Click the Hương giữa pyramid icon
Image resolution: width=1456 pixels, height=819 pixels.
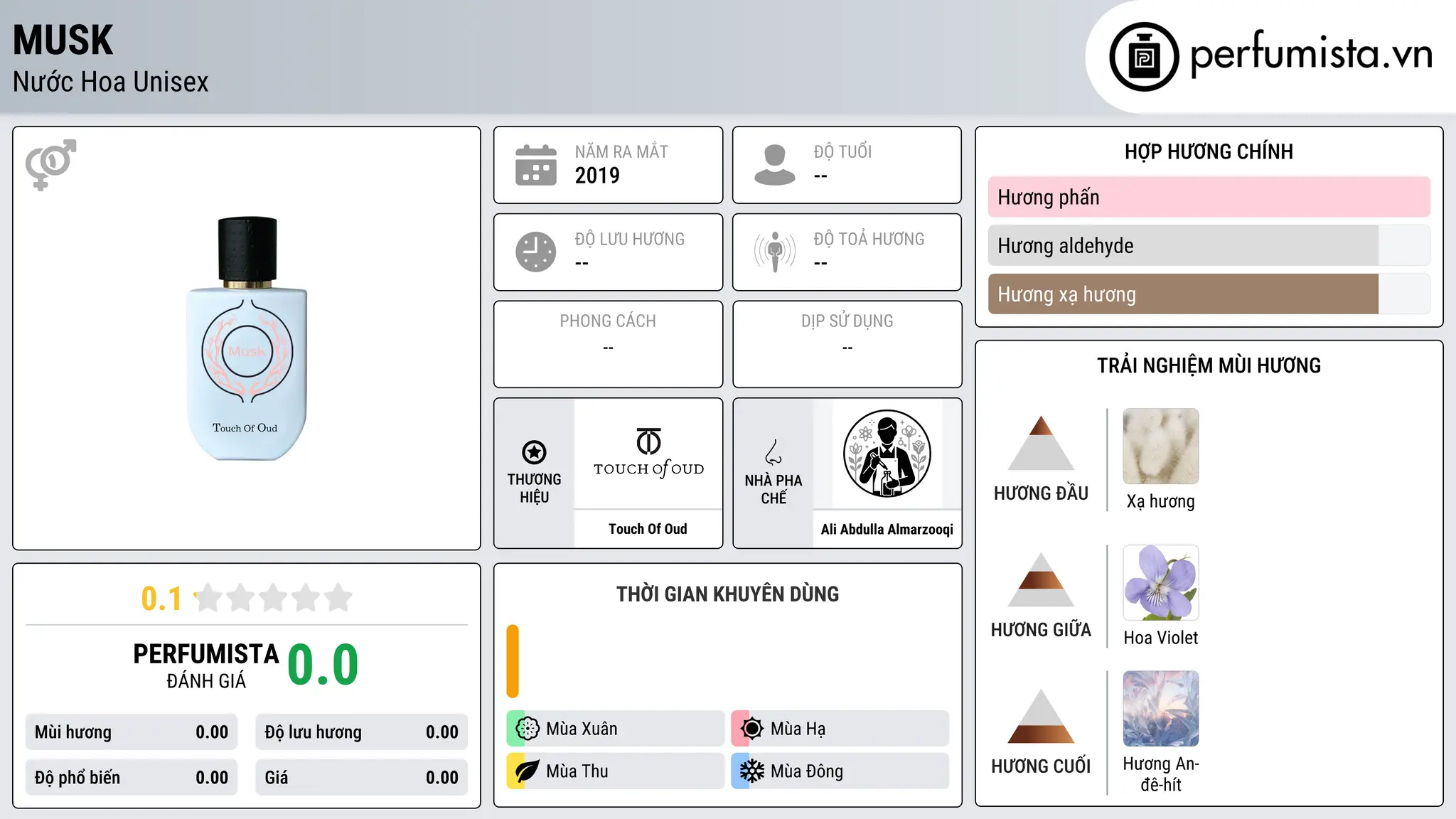point(1041,579)
